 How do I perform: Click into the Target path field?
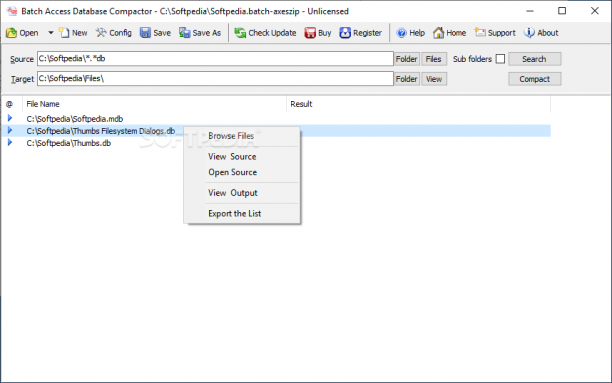coord(215,78)
